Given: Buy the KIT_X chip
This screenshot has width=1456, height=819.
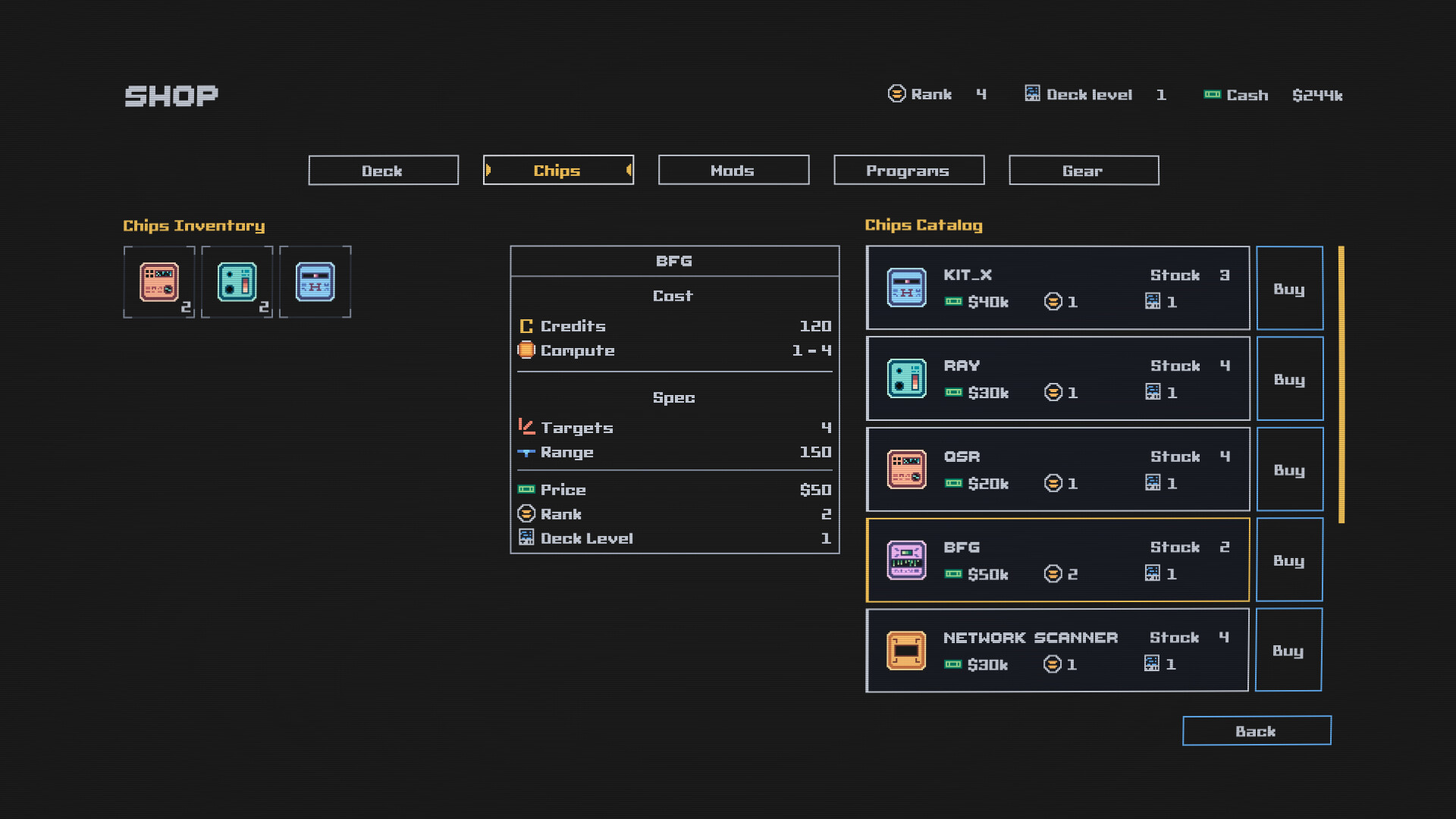Looking at the screenshot, I should (x=1289, y=288).
